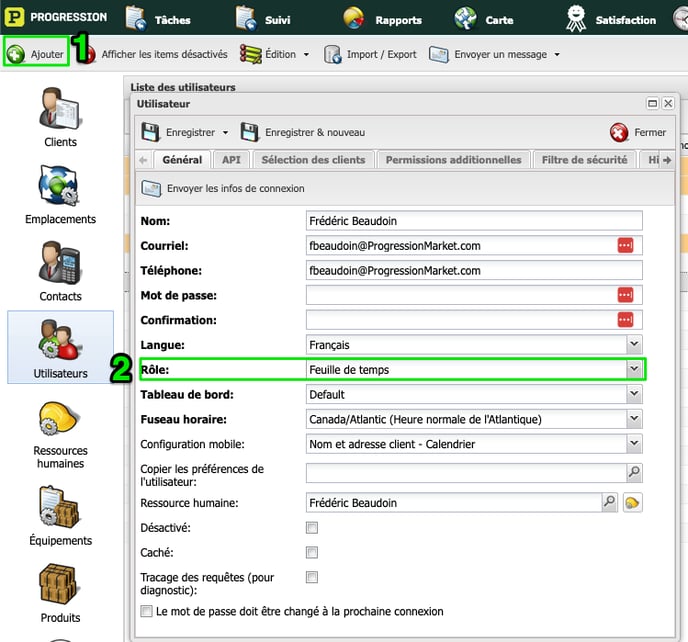Switch to Sélection des clients tab
This screenshot has width=688, height=642.
(313, 160)
